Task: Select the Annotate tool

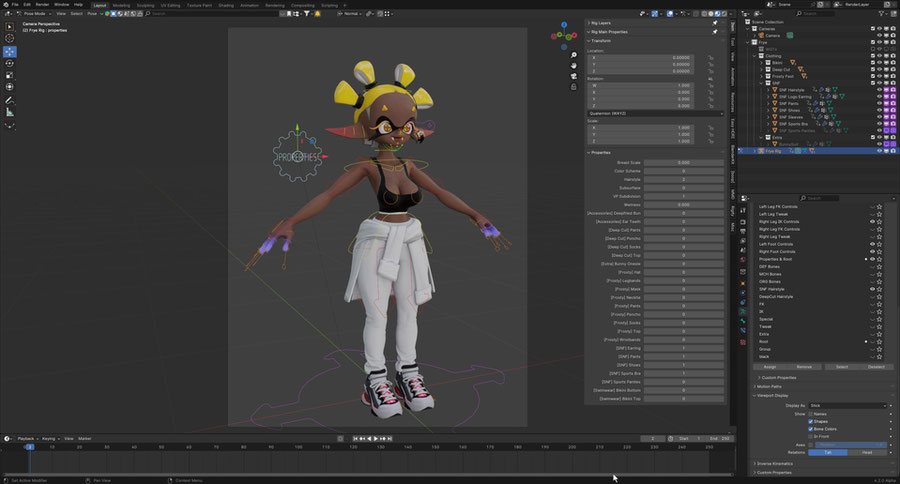Action: click(10, 100)
